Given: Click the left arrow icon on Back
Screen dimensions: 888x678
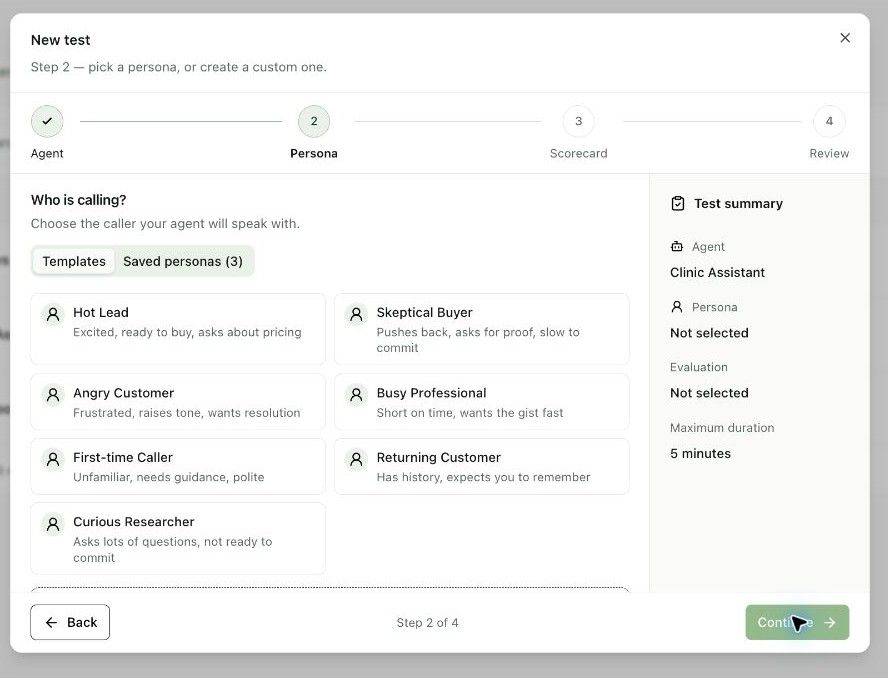Looking at the screenshot, I should click(x=51, y=622).
